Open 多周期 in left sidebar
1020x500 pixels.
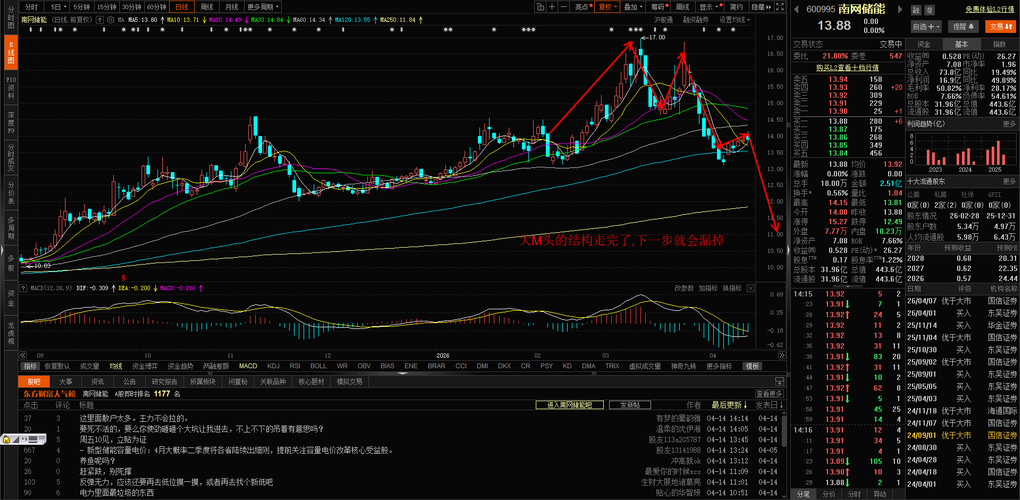coord(11,228)
